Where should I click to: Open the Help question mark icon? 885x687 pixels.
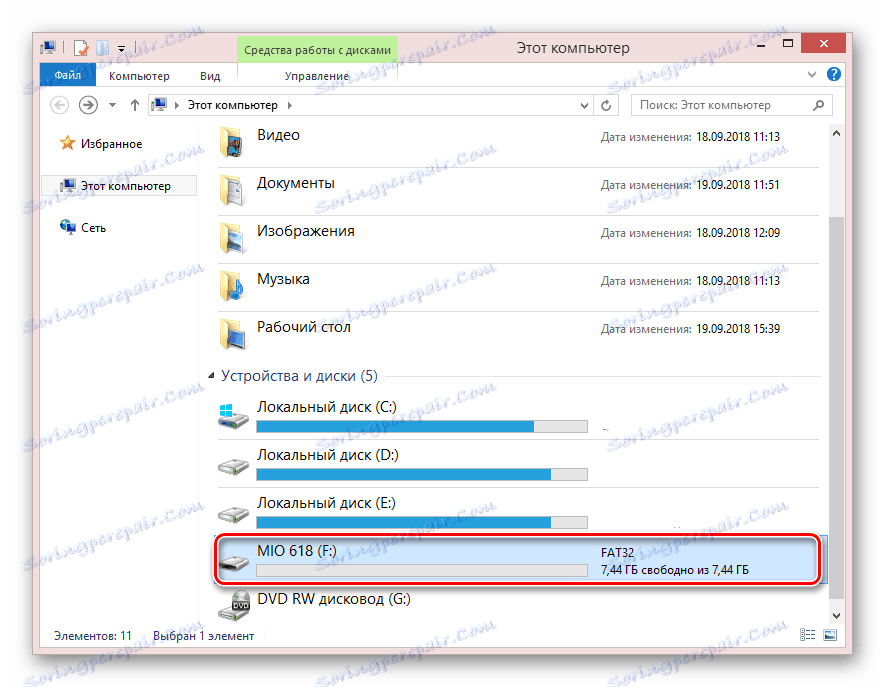tap(834, 74)
